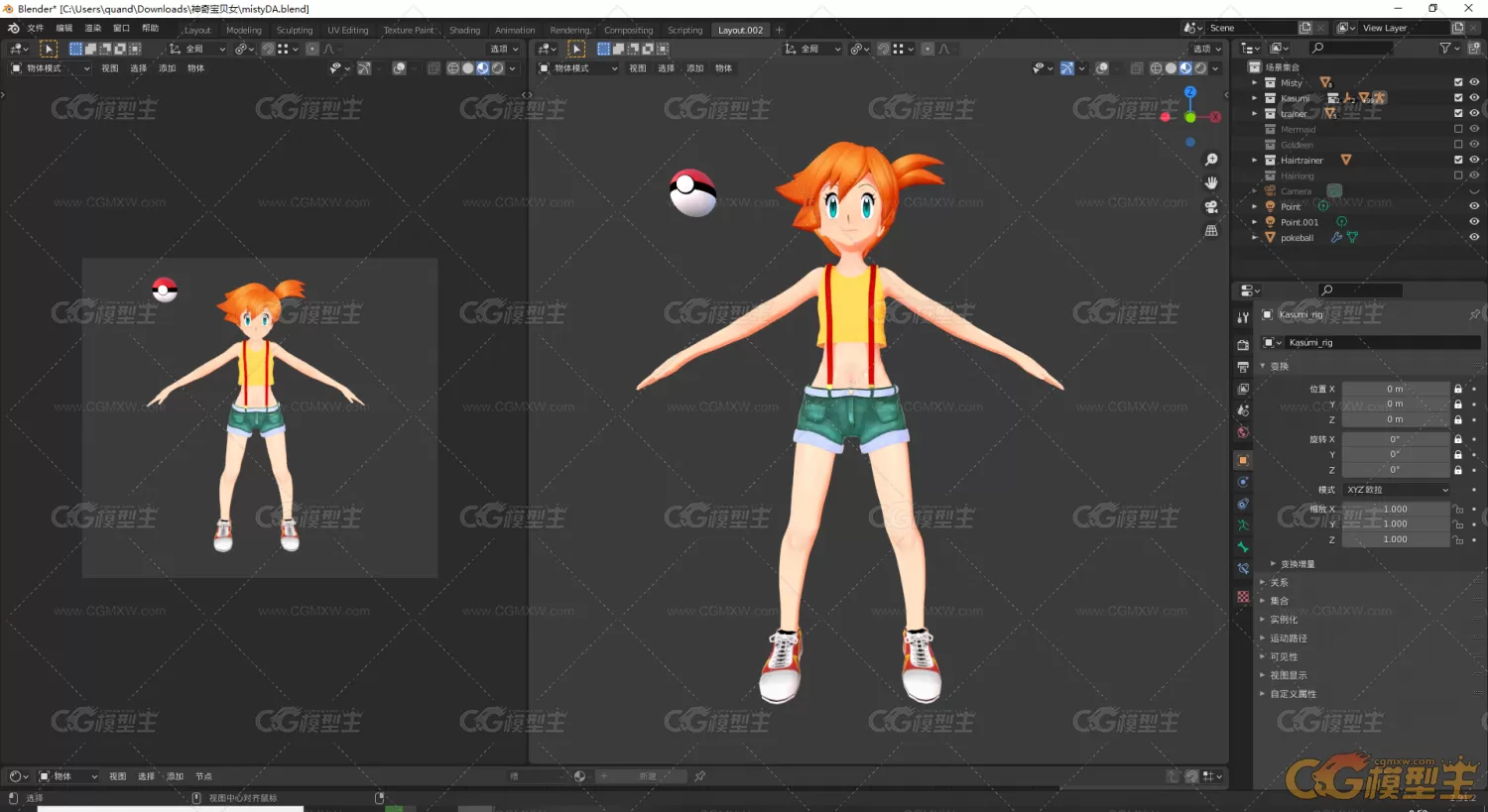
Task: Click 添加 menu in right viewport header
Action: [695, 68]
